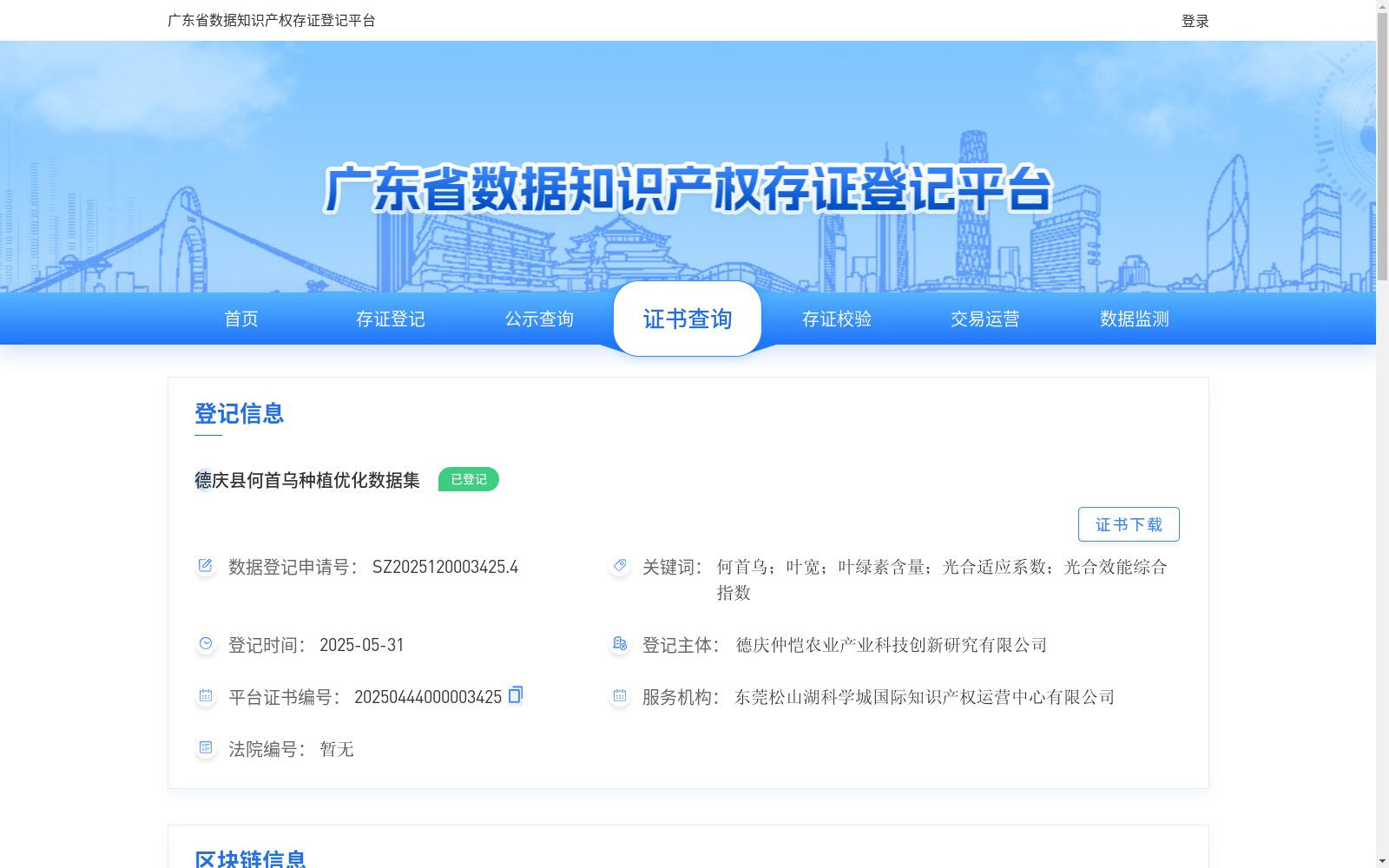Screen dimensions: 1389x868
Task: Click the application number SZ2025120003425.4
Action: (445, 567)
